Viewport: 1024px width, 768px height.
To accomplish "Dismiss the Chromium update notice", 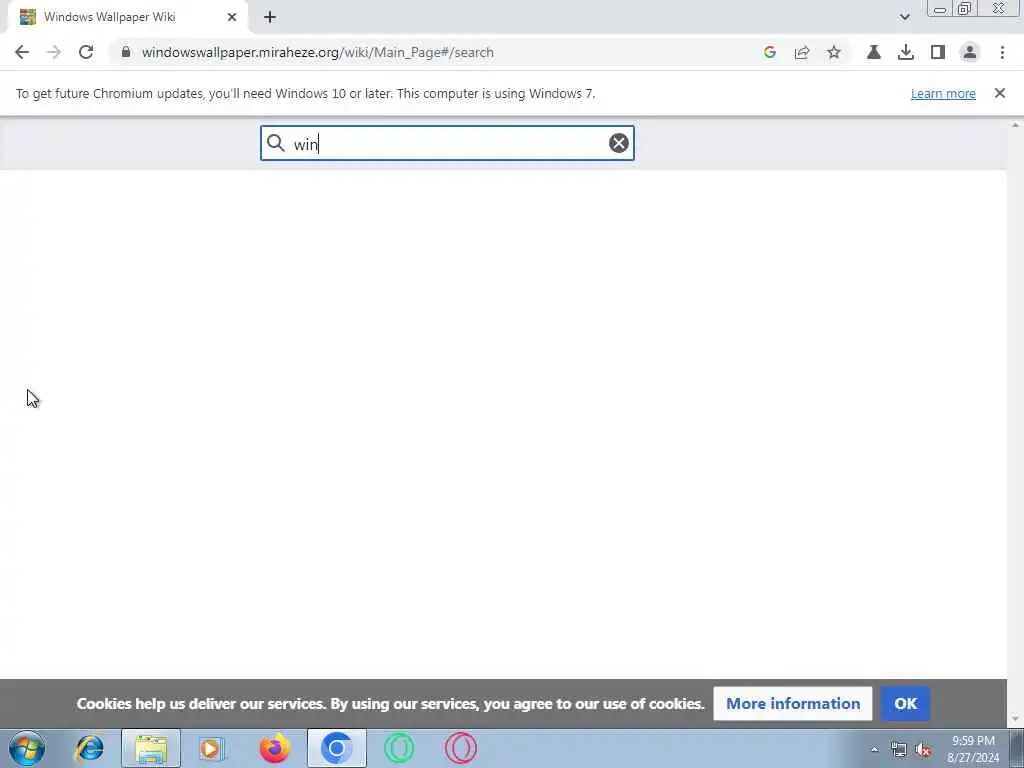I will 1000,93.
